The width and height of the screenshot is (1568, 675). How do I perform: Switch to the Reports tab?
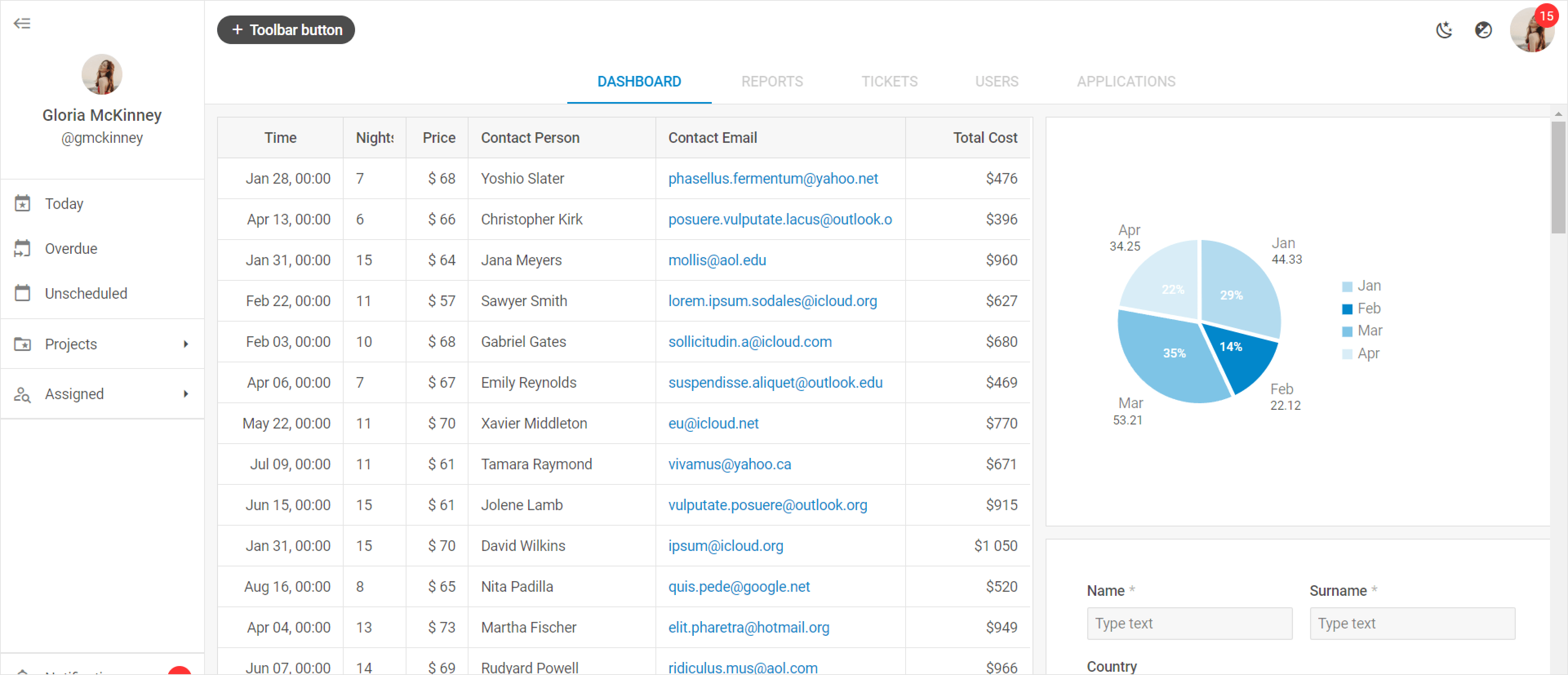pos(771,82)
